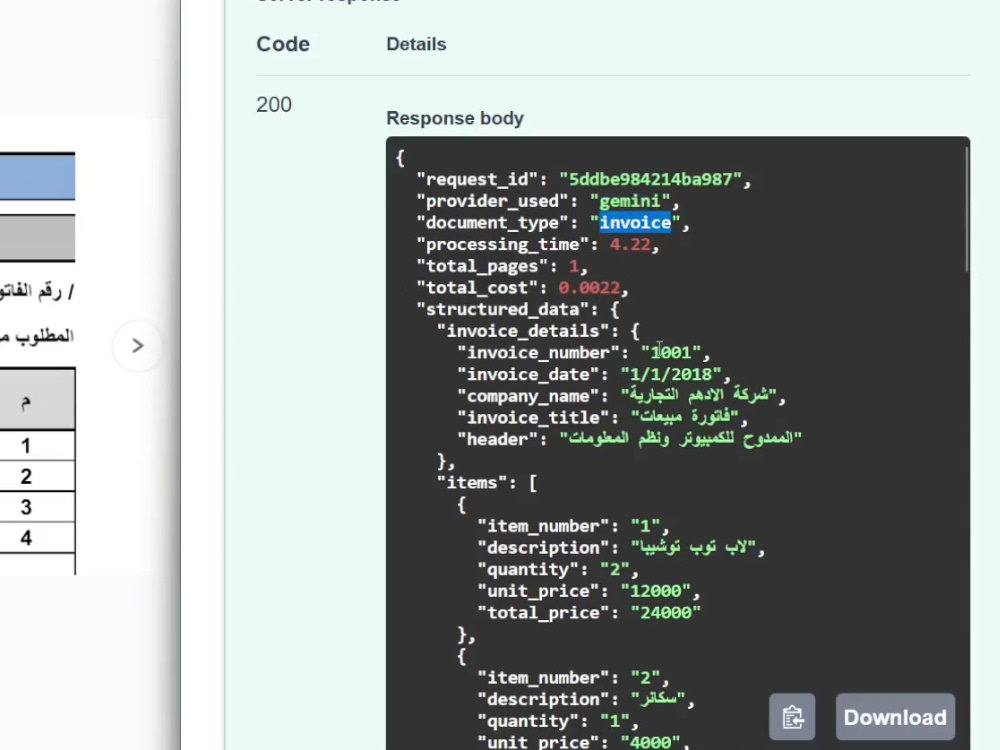Click the invoice_number value "1001"

671,353
